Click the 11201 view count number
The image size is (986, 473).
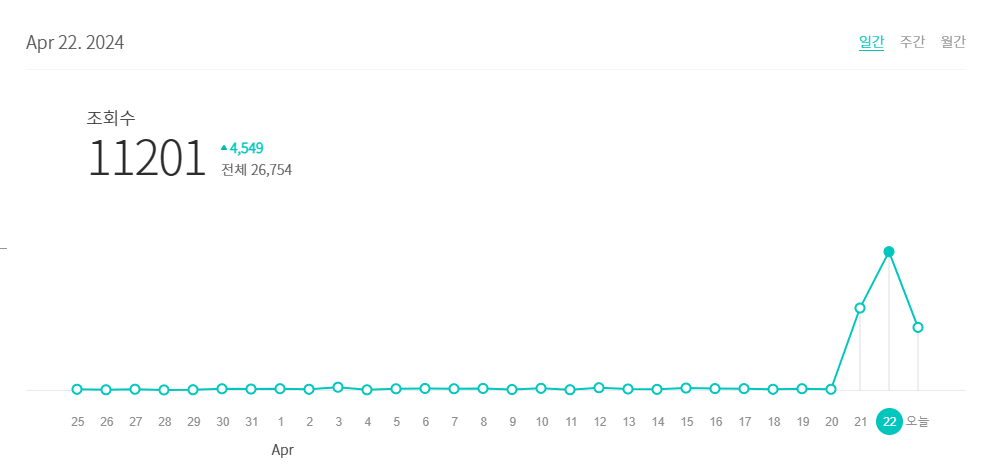point(147,157)
